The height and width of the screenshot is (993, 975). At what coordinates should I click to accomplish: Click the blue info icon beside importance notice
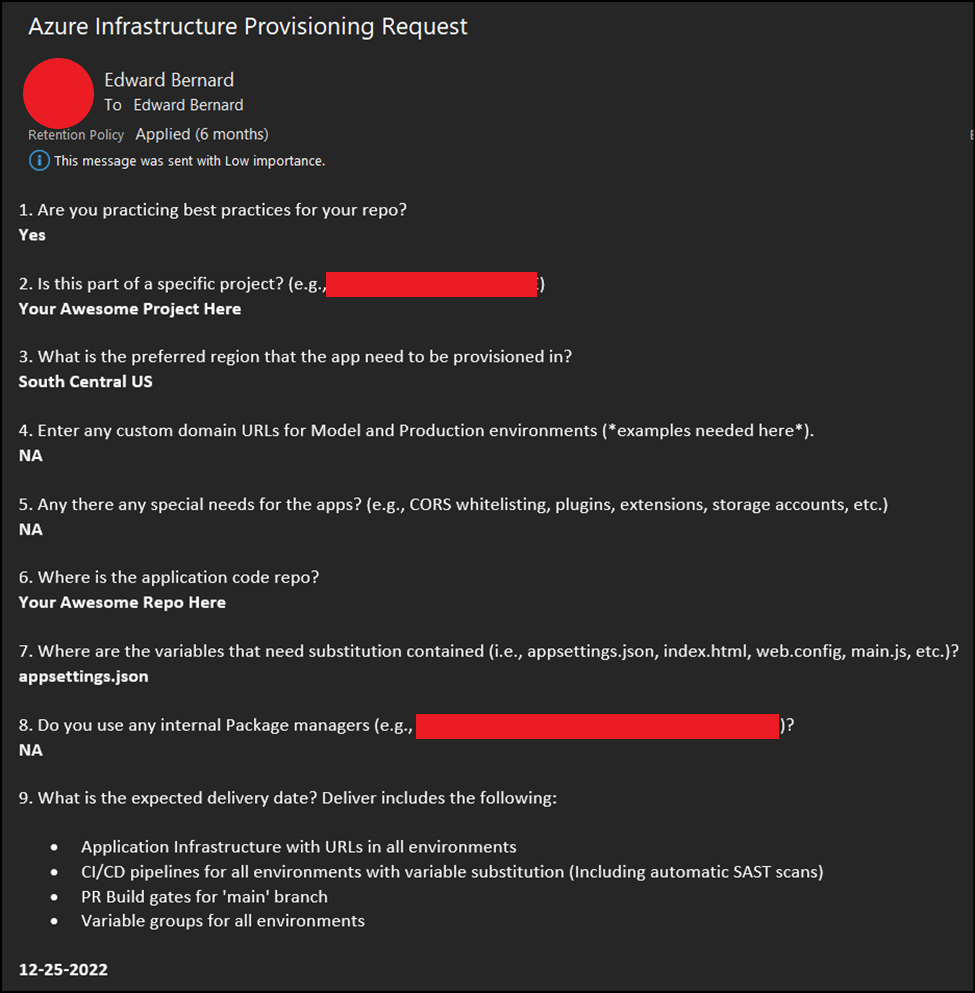[39, 160]
